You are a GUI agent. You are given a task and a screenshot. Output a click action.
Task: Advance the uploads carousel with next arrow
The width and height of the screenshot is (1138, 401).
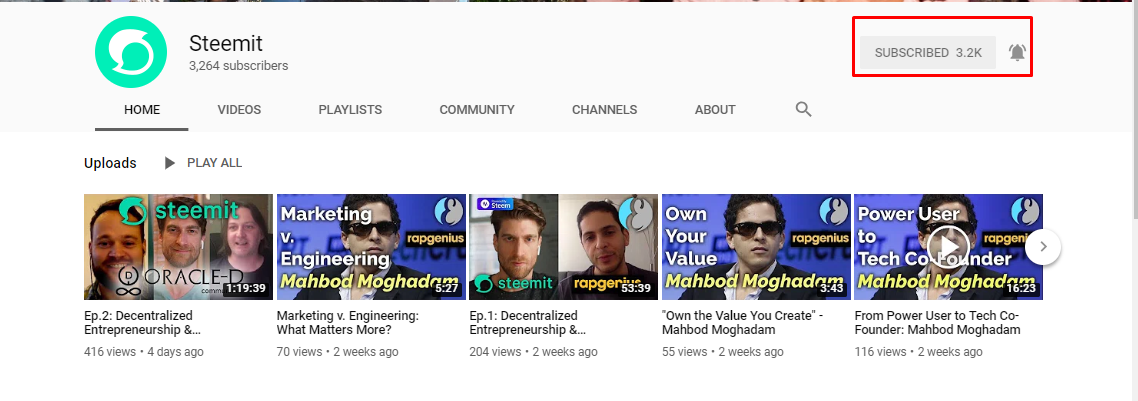tap(1043, 247)
